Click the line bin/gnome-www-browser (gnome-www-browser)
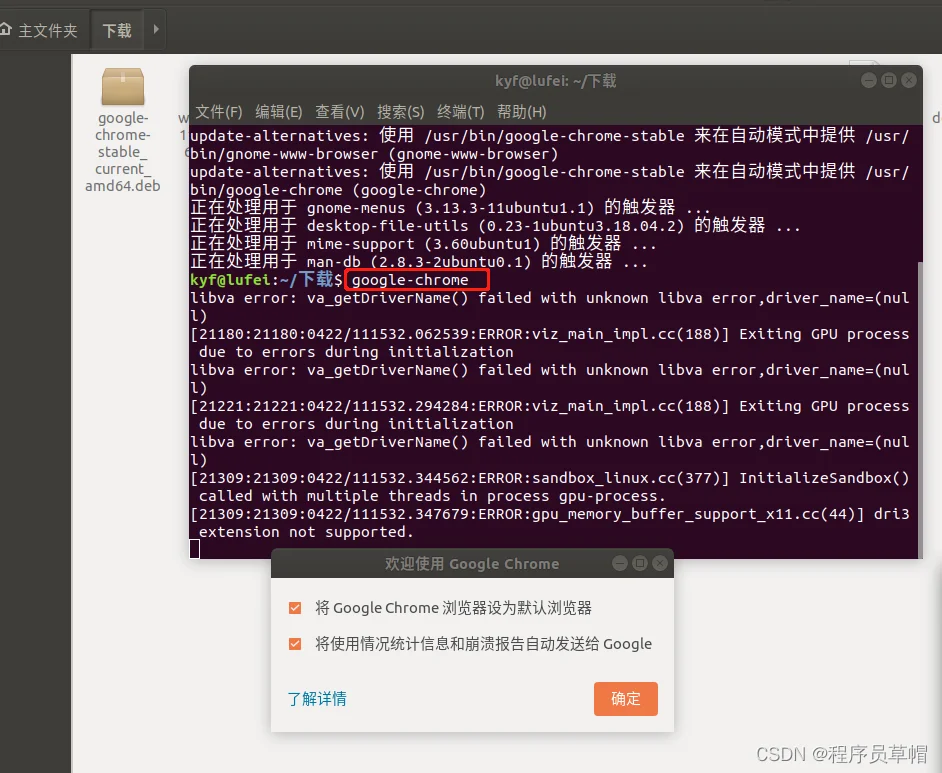The width and height of the screenshot is (942, 773). [x=374, y=154]
